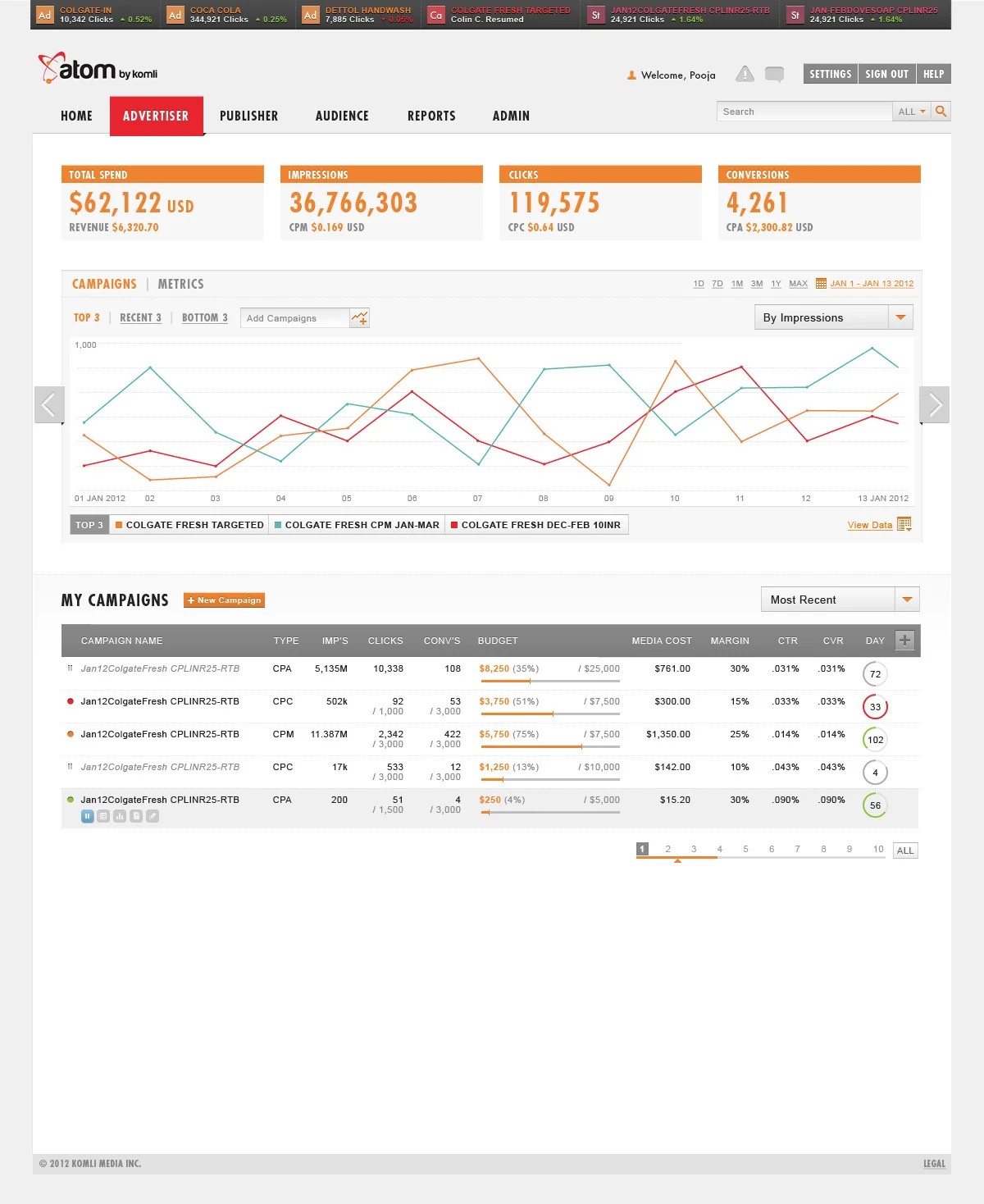Click the pause marker of the first campaign row

click(70, 668)
